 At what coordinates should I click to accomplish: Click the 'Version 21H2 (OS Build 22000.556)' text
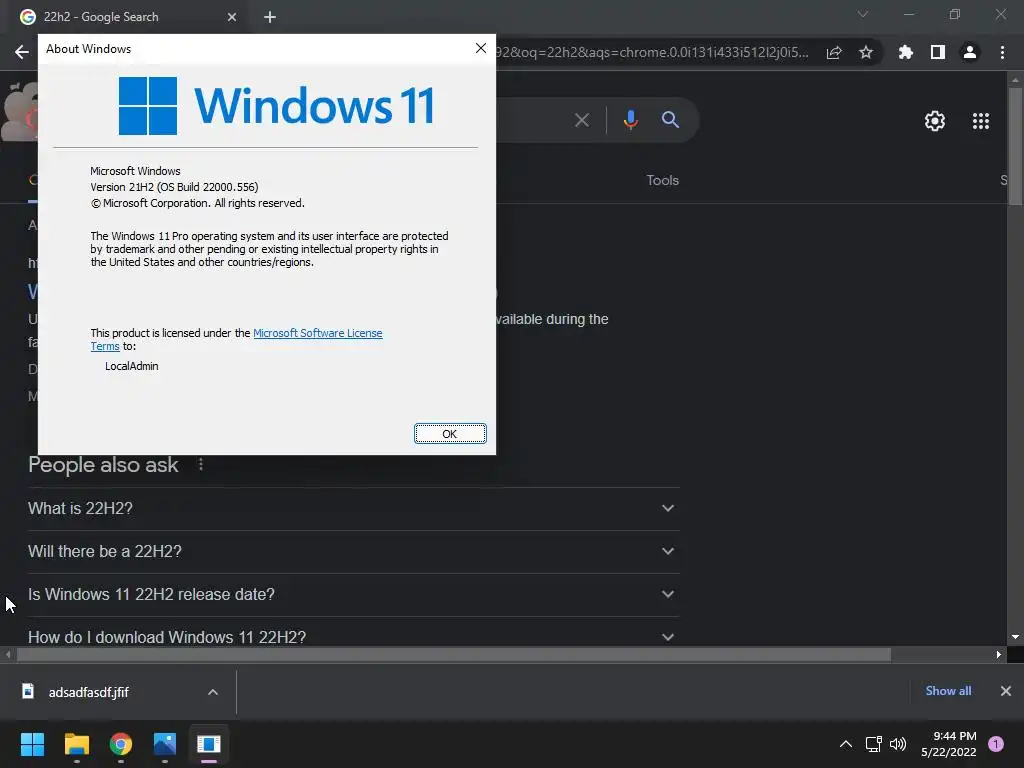(x=174, y=187)
